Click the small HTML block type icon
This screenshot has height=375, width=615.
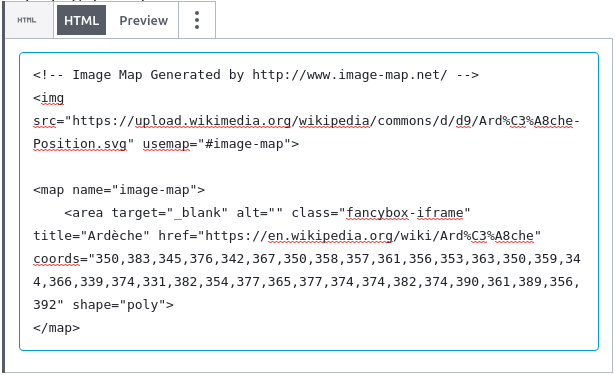(x=27, y=20)
